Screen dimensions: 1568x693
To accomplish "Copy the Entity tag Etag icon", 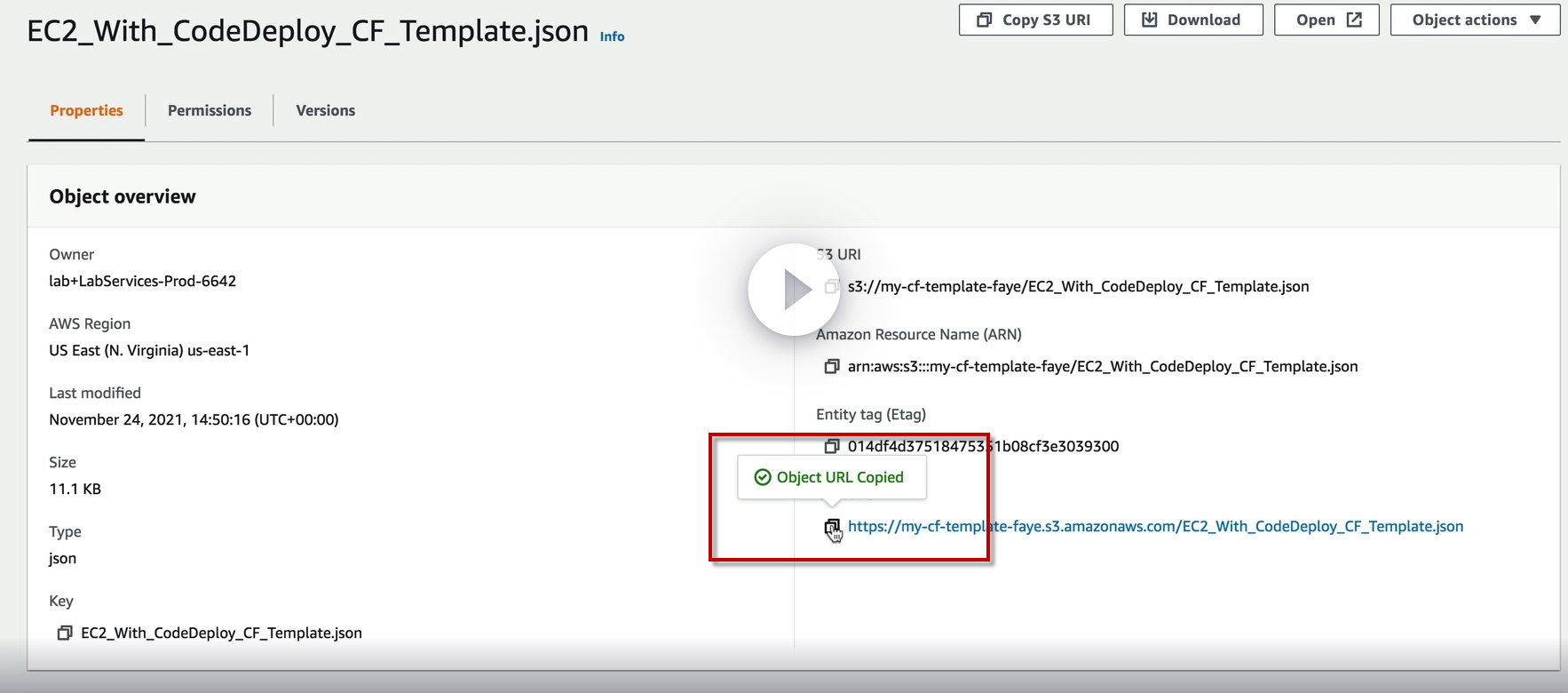I will pos(832,447).
